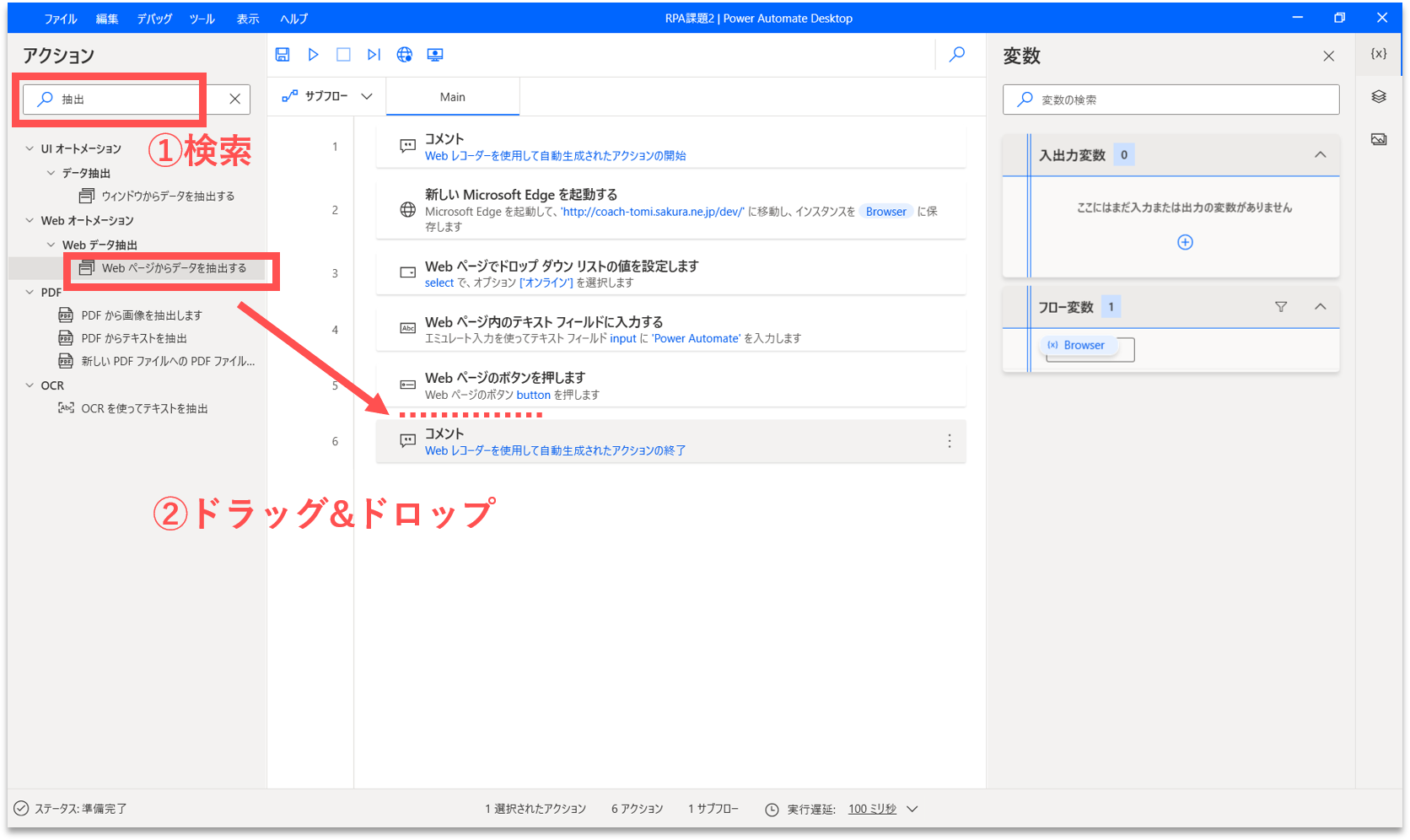The width and height of the screenshot is (1410, 840).
Task: Switch to the Main tab
Action: 453,97
